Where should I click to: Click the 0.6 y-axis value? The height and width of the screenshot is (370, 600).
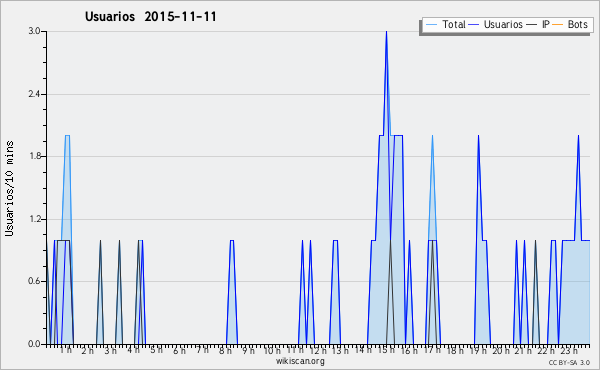coord(34,281)
